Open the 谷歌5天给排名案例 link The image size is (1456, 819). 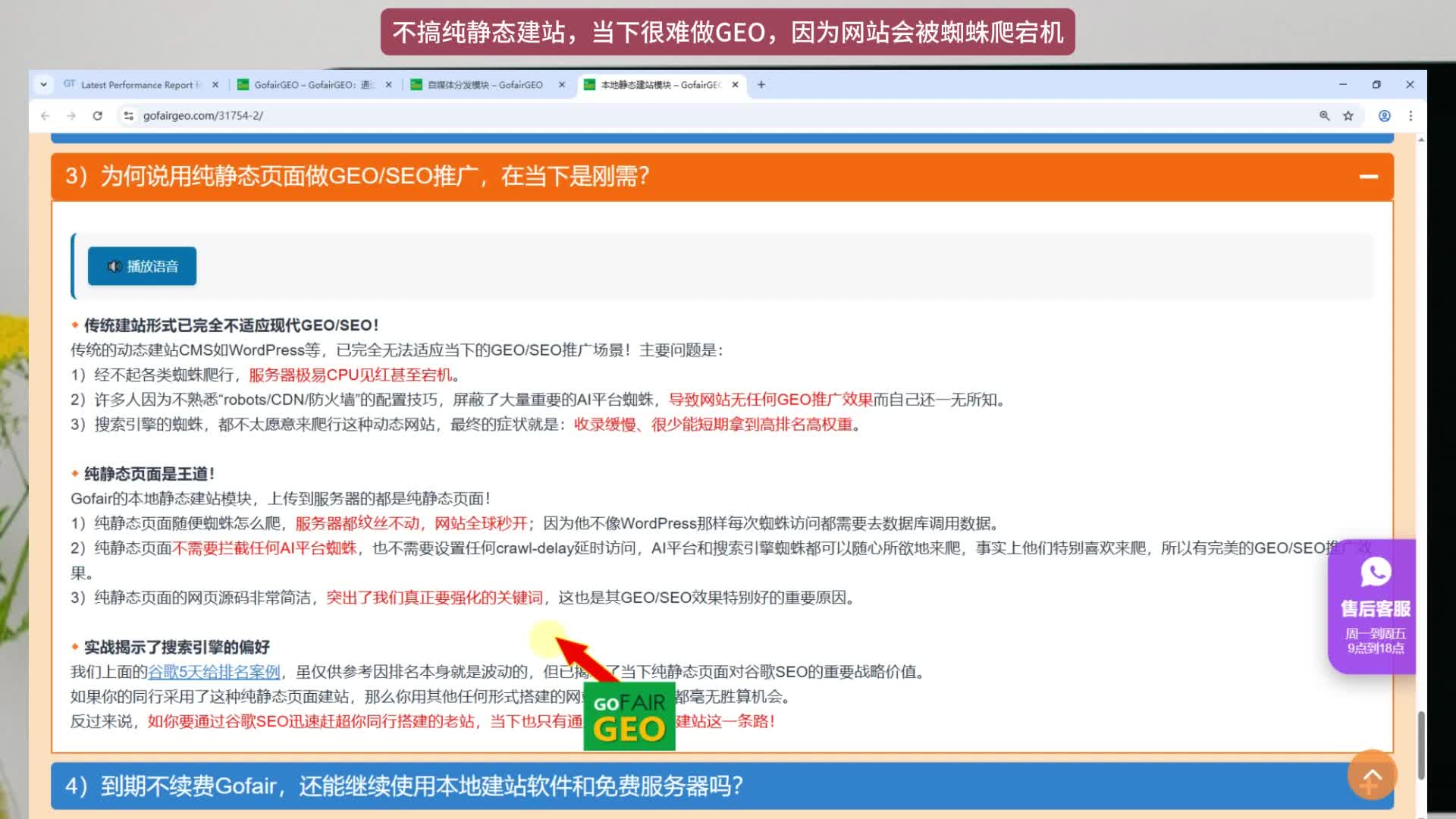[214, 672]
